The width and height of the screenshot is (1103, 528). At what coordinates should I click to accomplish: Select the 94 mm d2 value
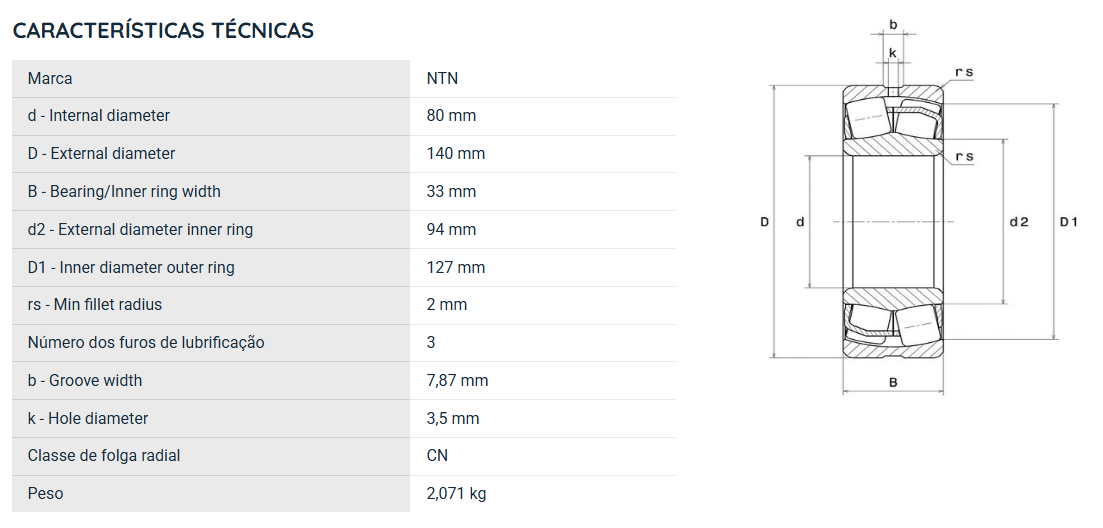coord(451,229)
